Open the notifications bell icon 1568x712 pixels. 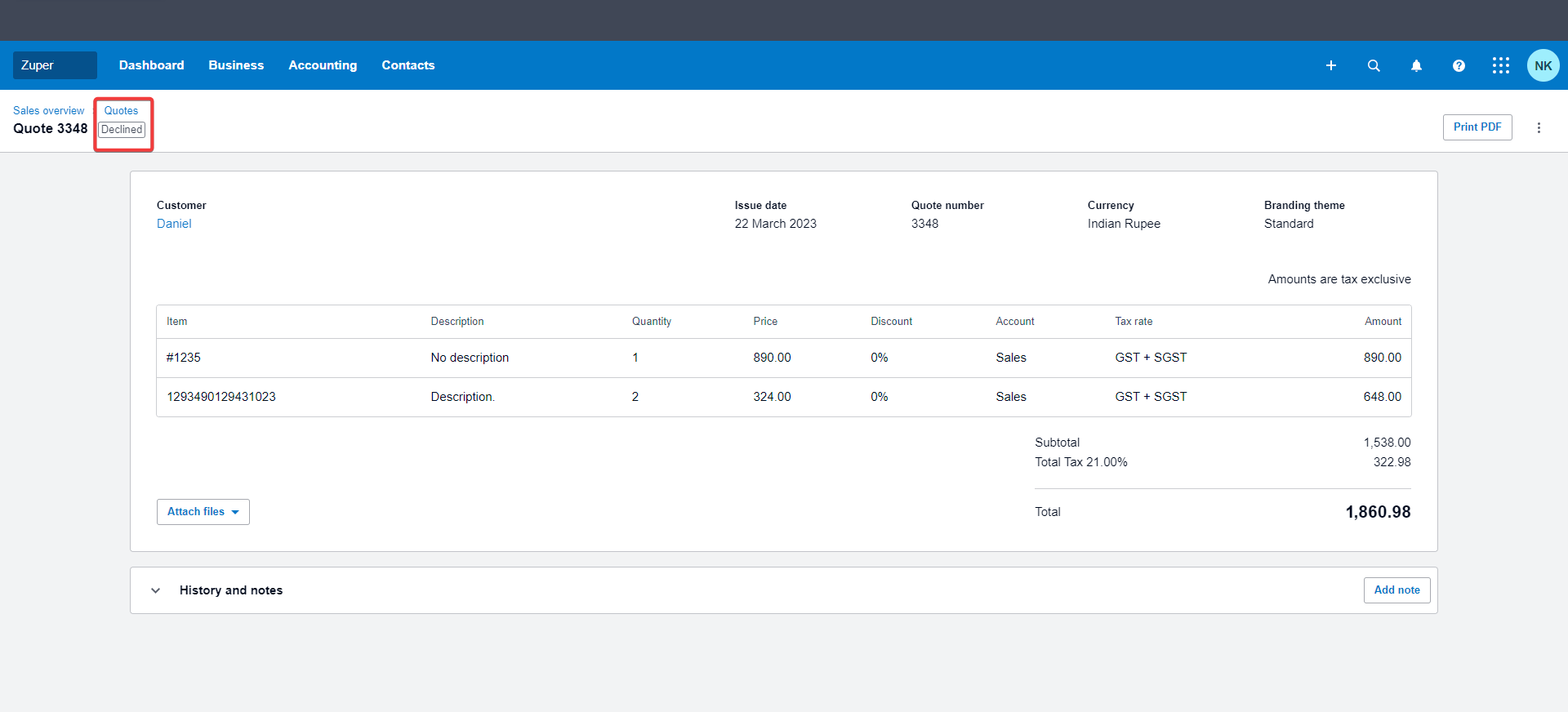click(x=1416, y=65)
